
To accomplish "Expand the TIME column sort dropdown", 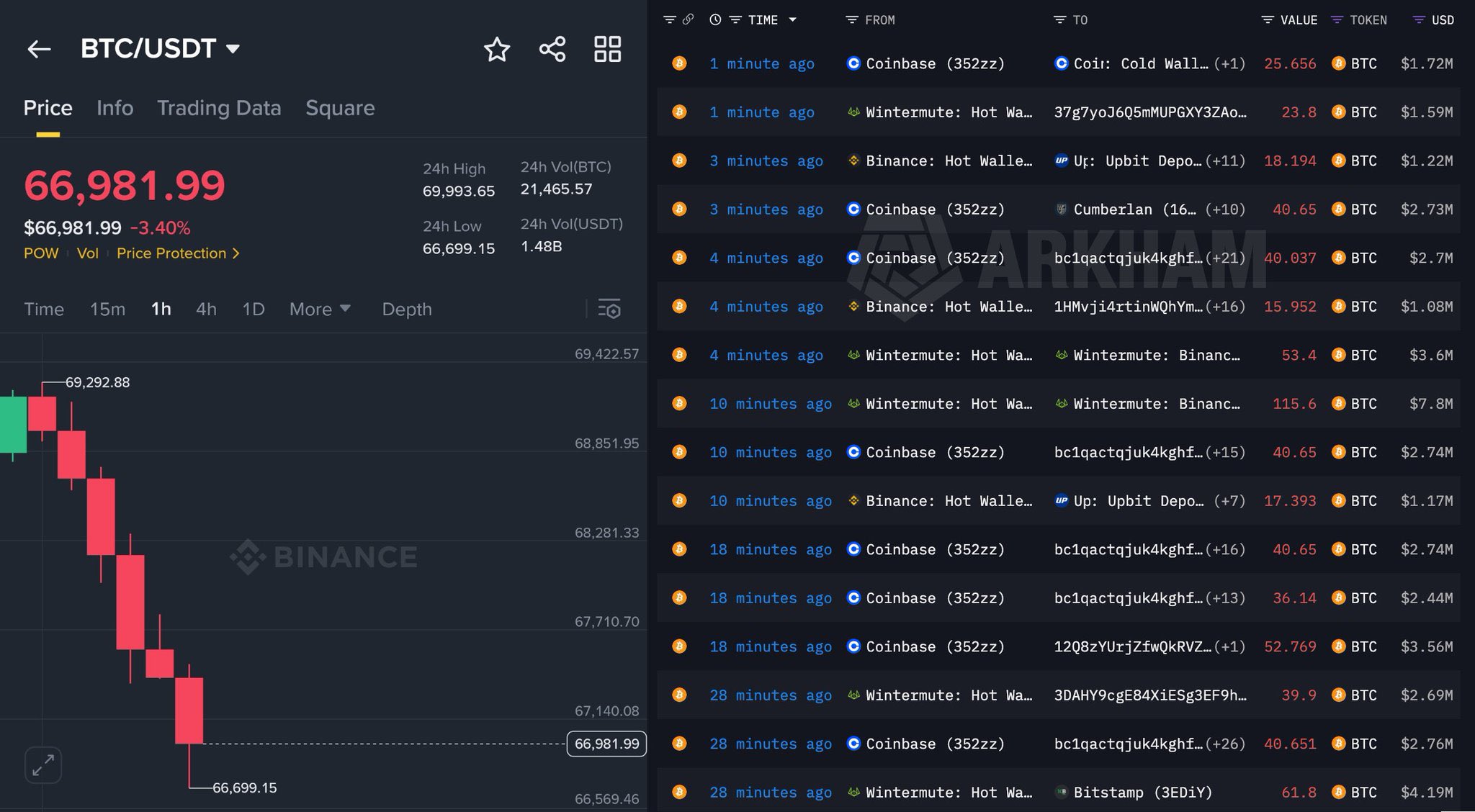I will (x=794, y=19).
